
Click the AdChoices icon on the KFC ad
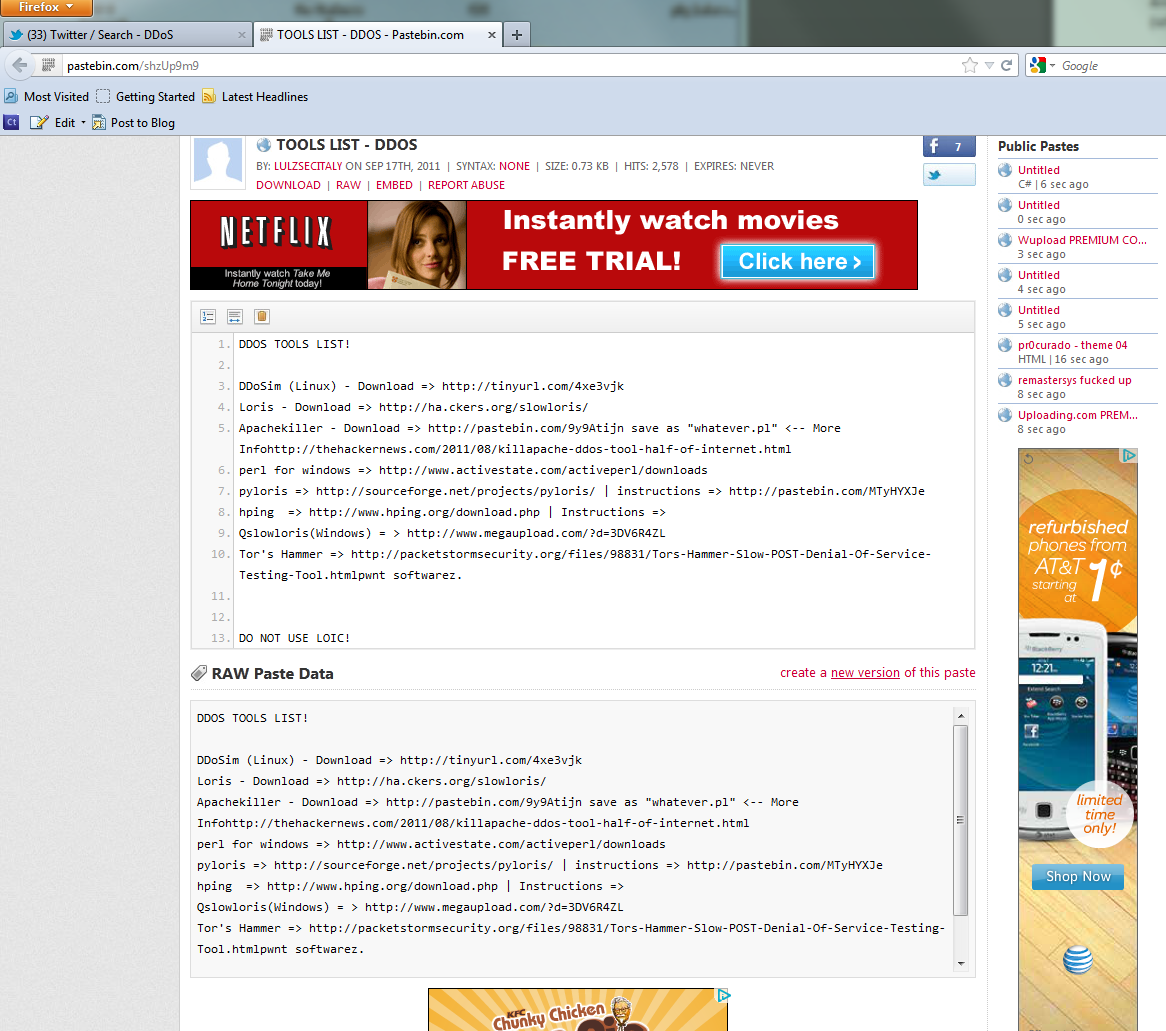tap(723, 995)
